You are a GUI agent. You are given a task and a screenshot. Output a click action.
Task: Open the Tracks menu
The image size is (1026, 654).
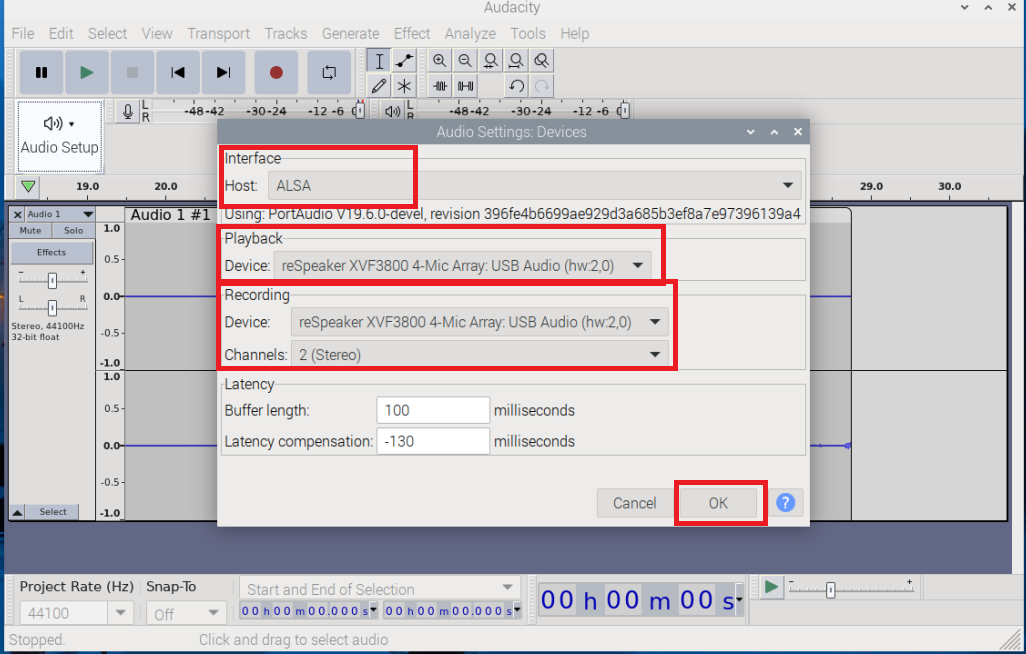click(286, 33)
